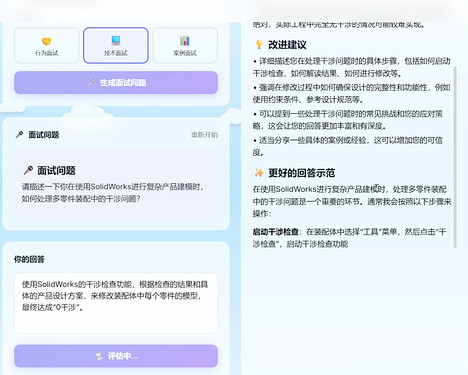
Task: Click the lightbulb icon next to 改进建议
Action: pyautogui.click(x=259, y=45)
